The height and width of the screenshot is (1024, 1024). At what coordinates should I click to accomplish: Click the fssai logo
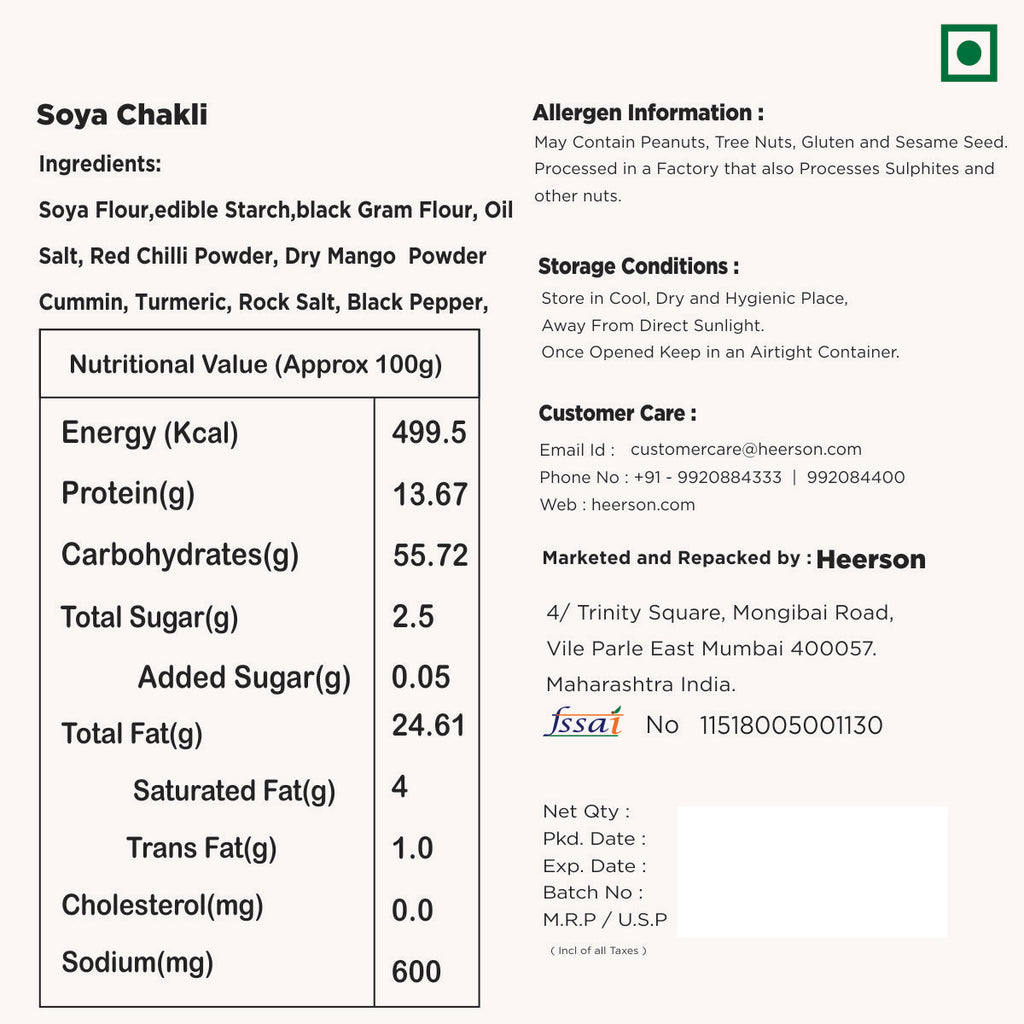pos(583,722)
